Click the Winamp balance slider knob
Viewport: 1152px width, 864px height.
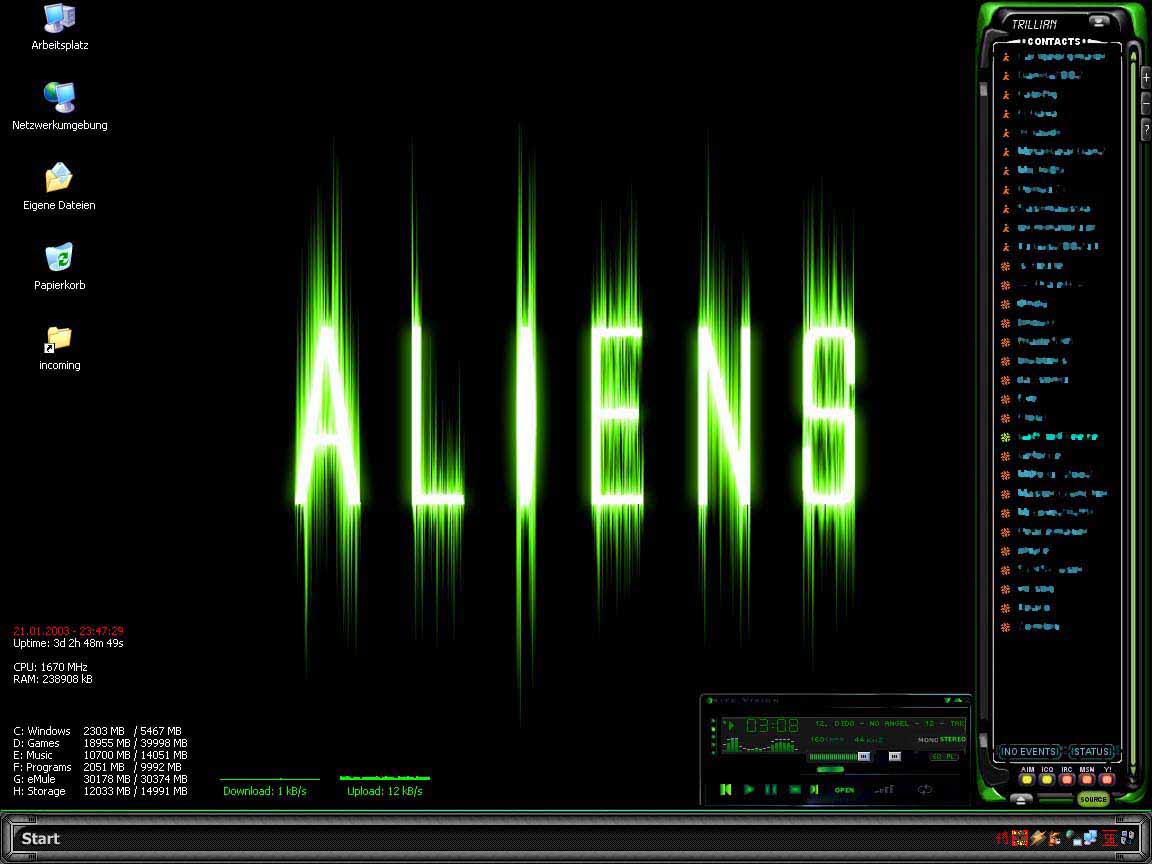(x=895, y=757)
